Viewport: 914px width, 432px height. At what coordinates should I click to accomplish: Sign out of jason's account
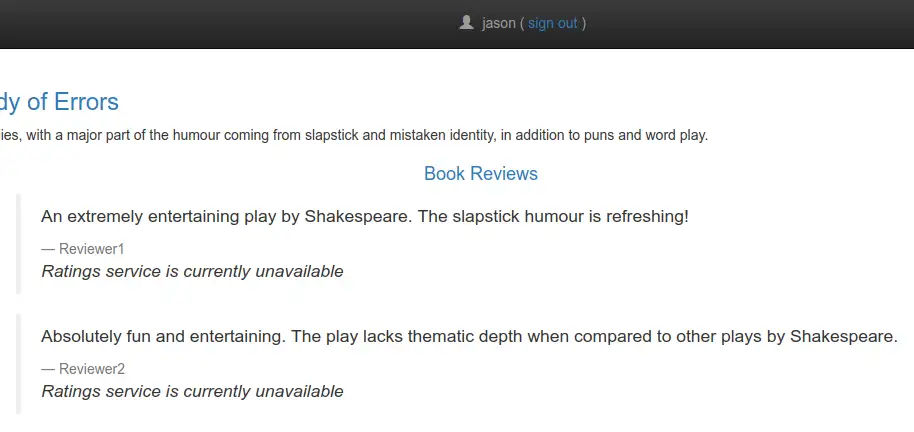pyautogui.click(x=553, y=23)
